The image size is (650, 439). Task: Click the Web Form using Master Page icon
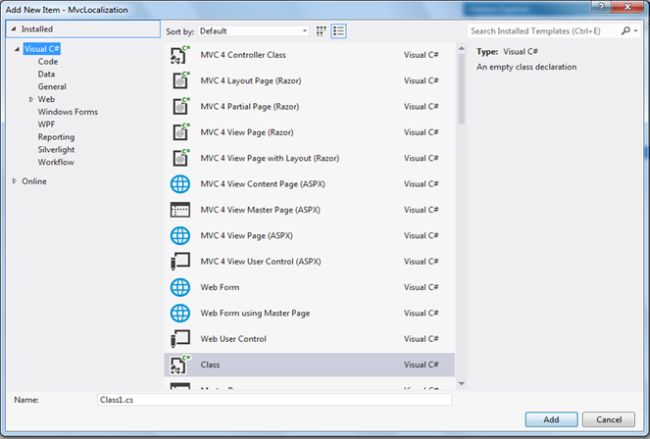180,313
